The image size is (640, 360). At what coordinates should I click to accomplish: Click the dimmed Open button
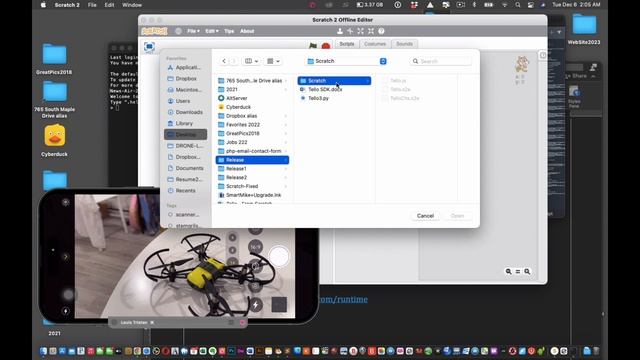[457, 216]
